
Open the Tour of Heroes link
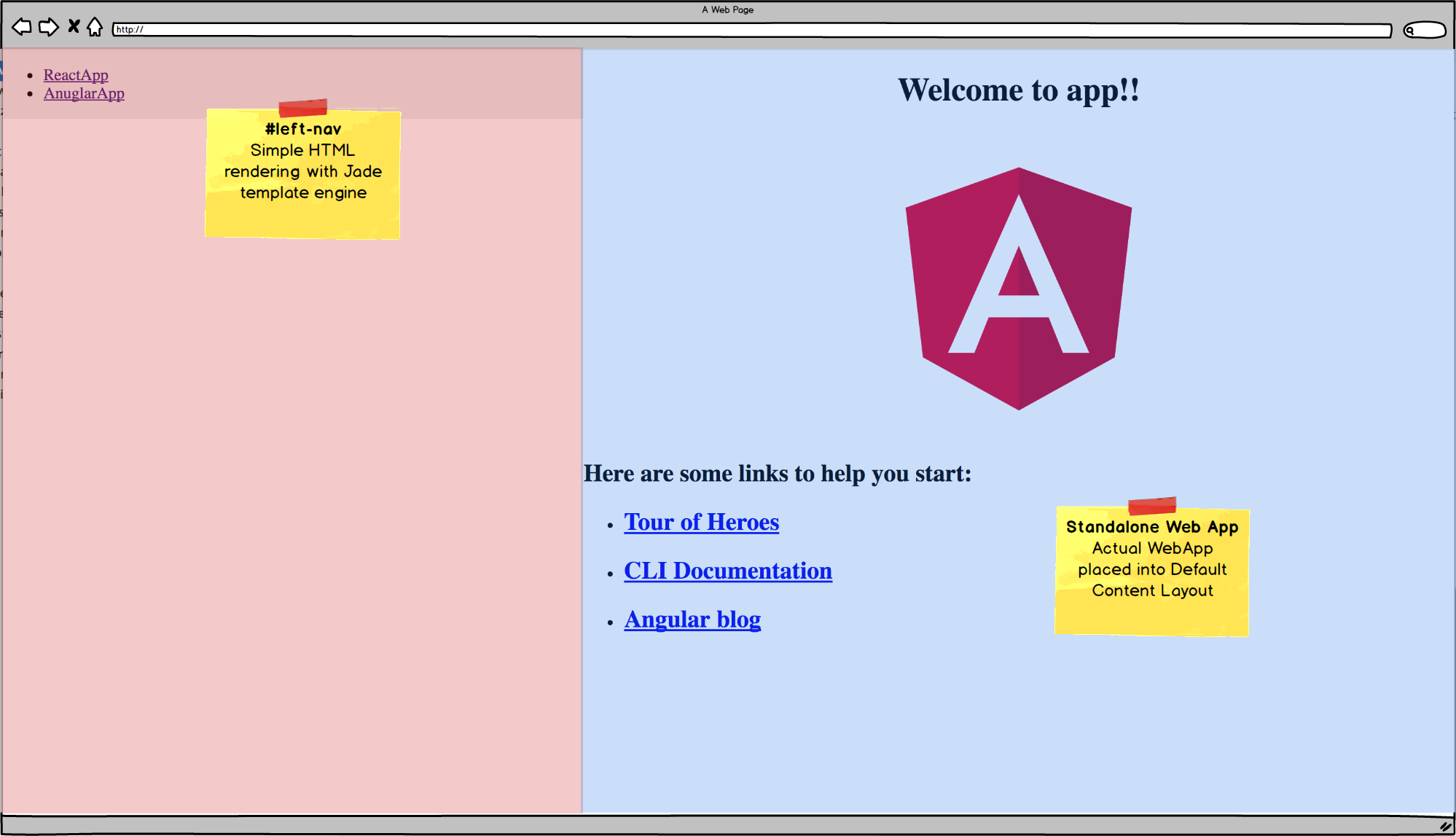[x=702, y=522]
